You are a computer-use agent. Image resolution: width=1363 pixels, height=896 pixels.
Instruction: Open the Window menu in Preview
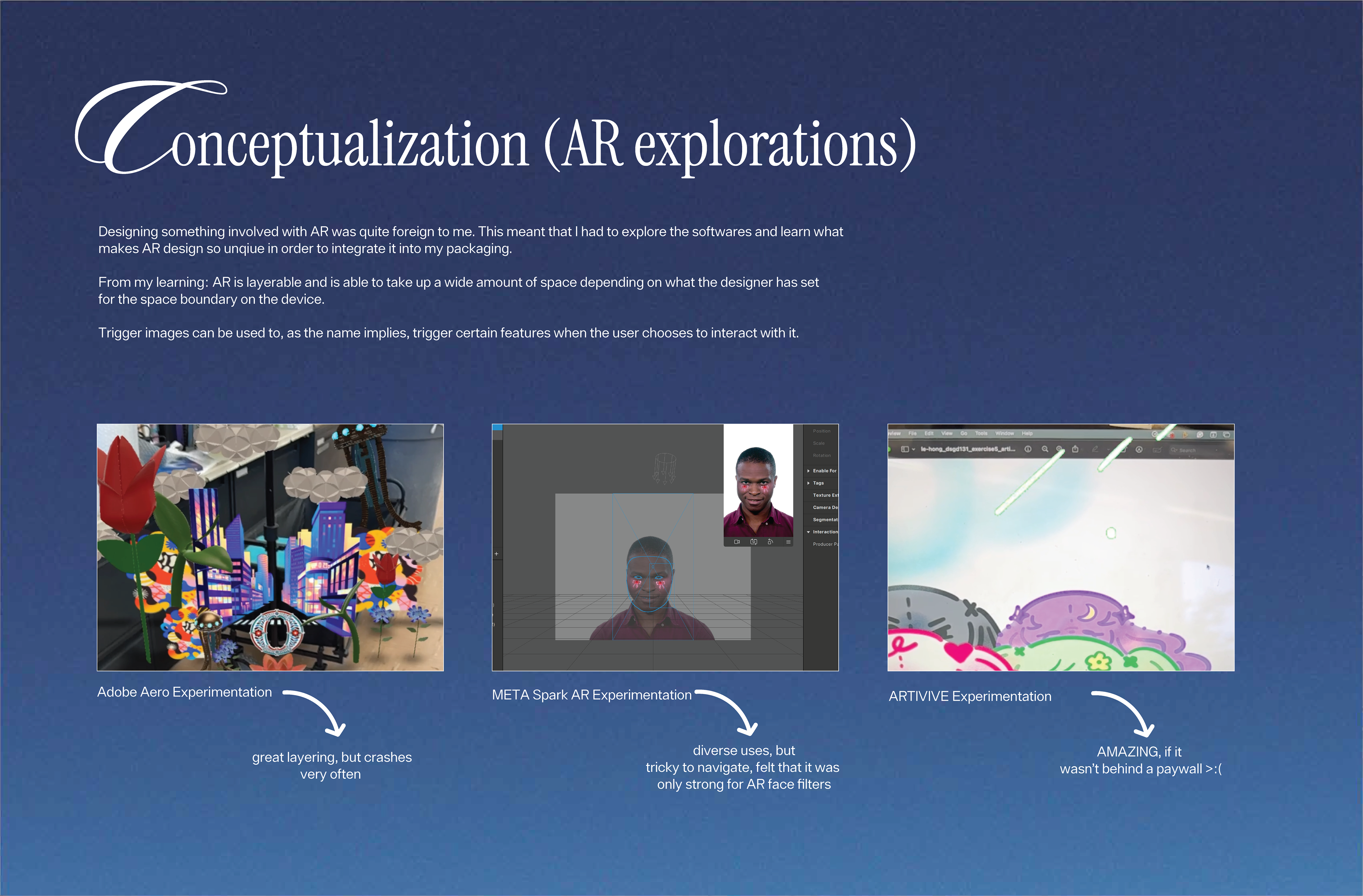click(1005, 434)
